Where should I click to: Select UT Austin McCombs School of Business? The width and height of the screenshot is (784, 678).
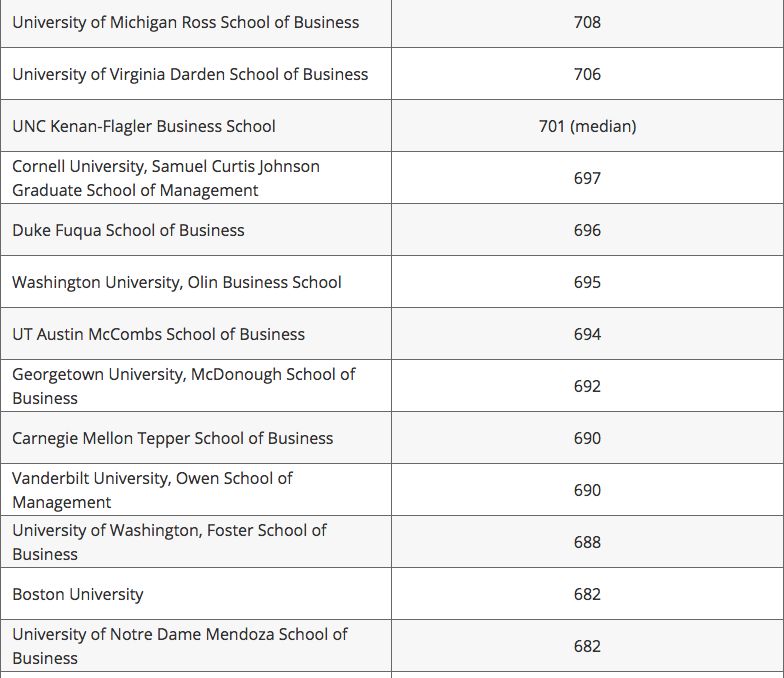158,334
